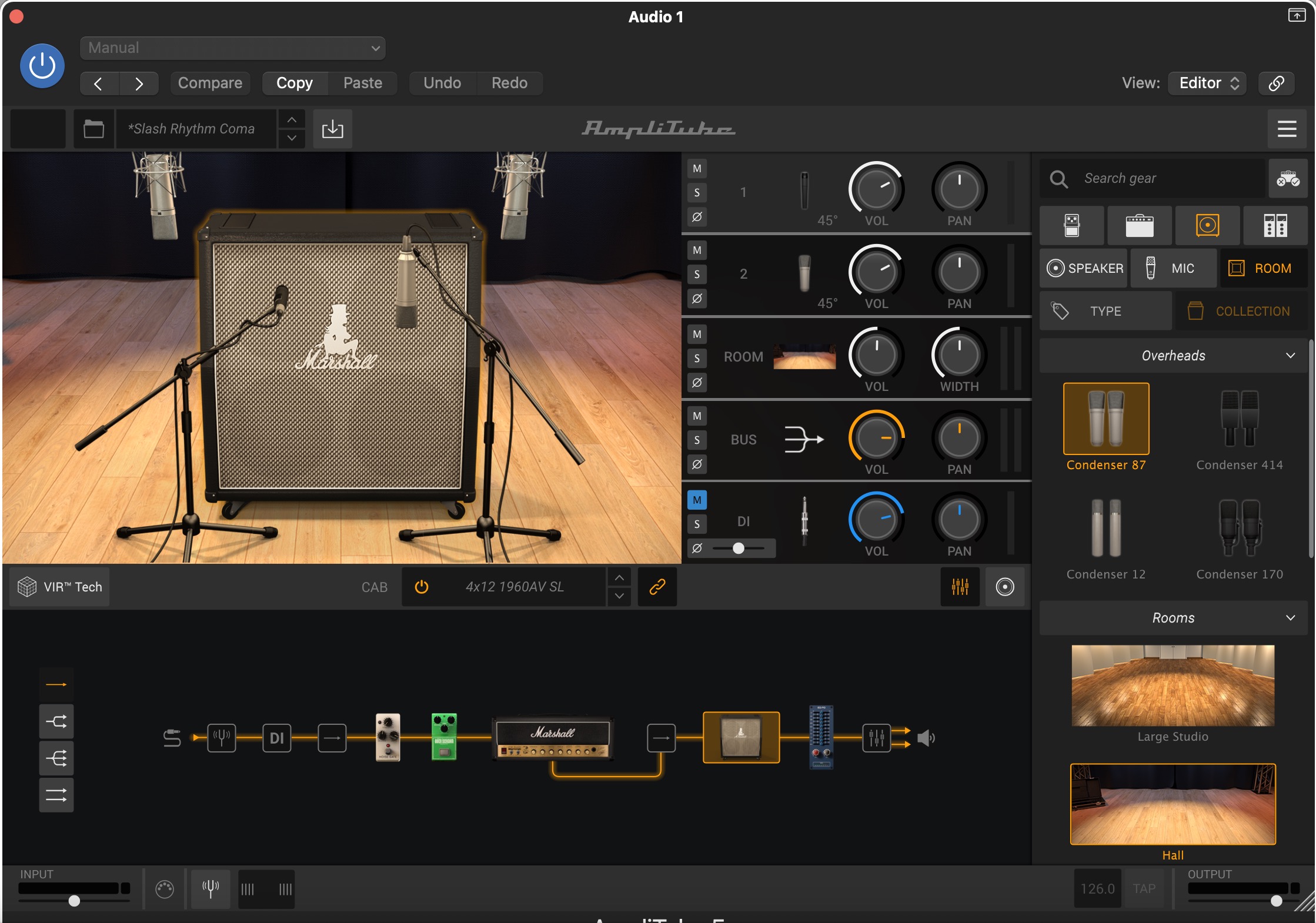This screenshot has height=923, width=1316.
Task: Select the Condenser 414 overhead mics
Action: pyautogui.click(x=1240, y=427)
